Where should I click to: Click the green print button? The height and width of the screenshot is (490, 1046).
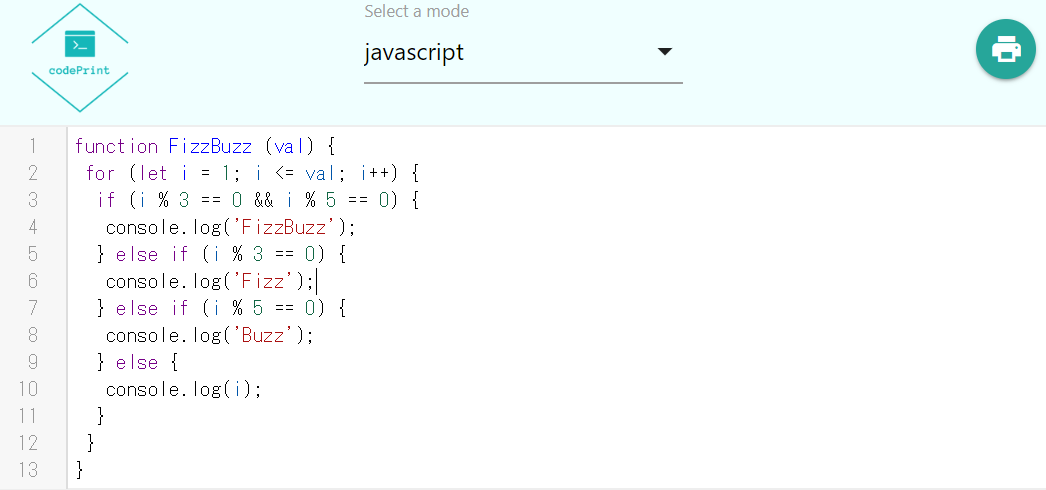pyautogui.click(x=1005, y=49)
